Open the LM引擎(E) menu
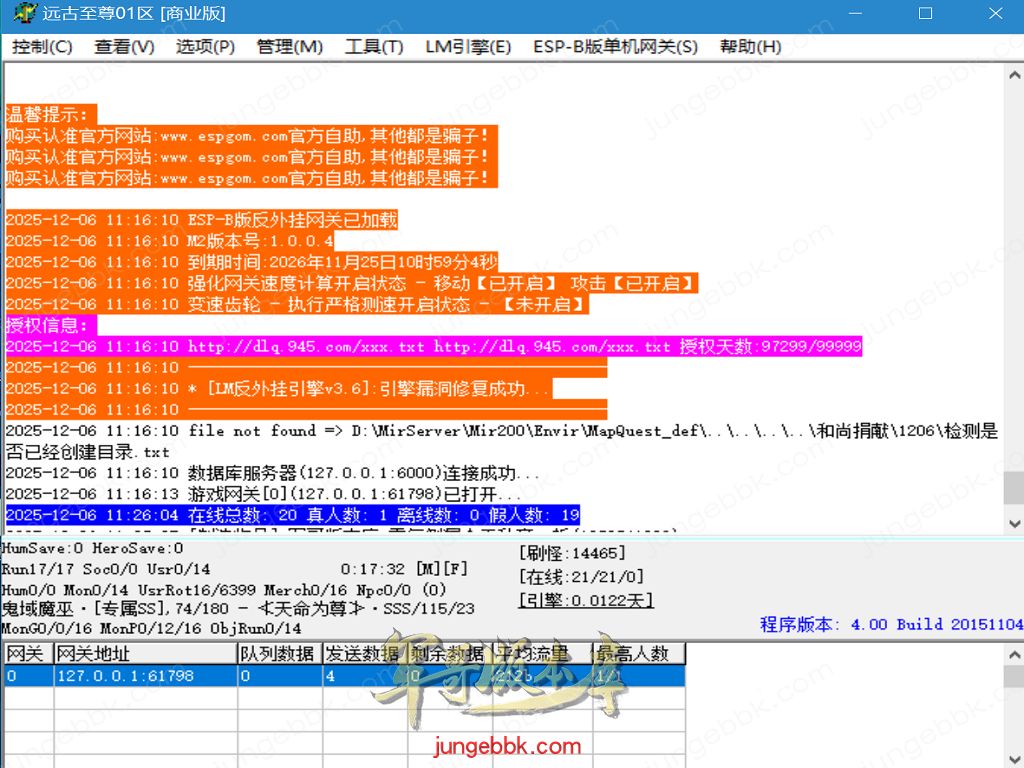The width and height of the screenshot is (1024, 768). click(x=467, y=47)
